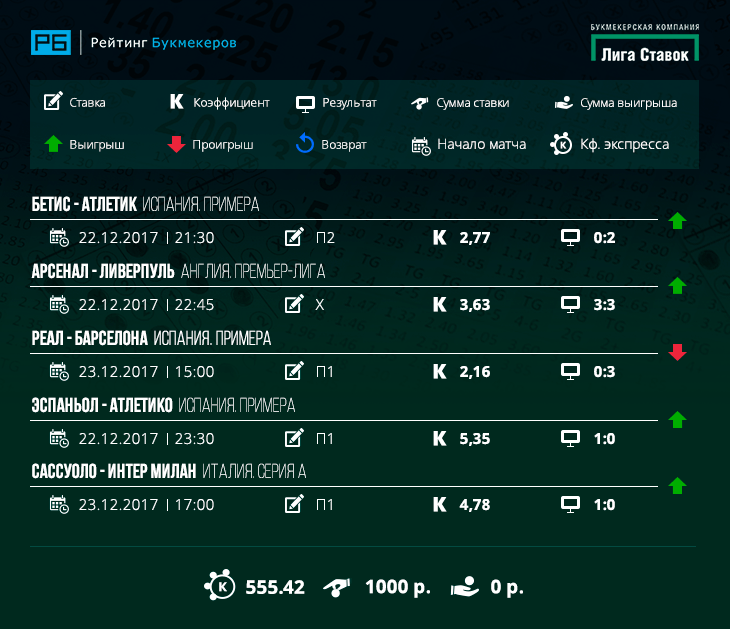Click monitor icon beside result 0:3
Screen dimensions: 730x629
click(x=570, y=372)
